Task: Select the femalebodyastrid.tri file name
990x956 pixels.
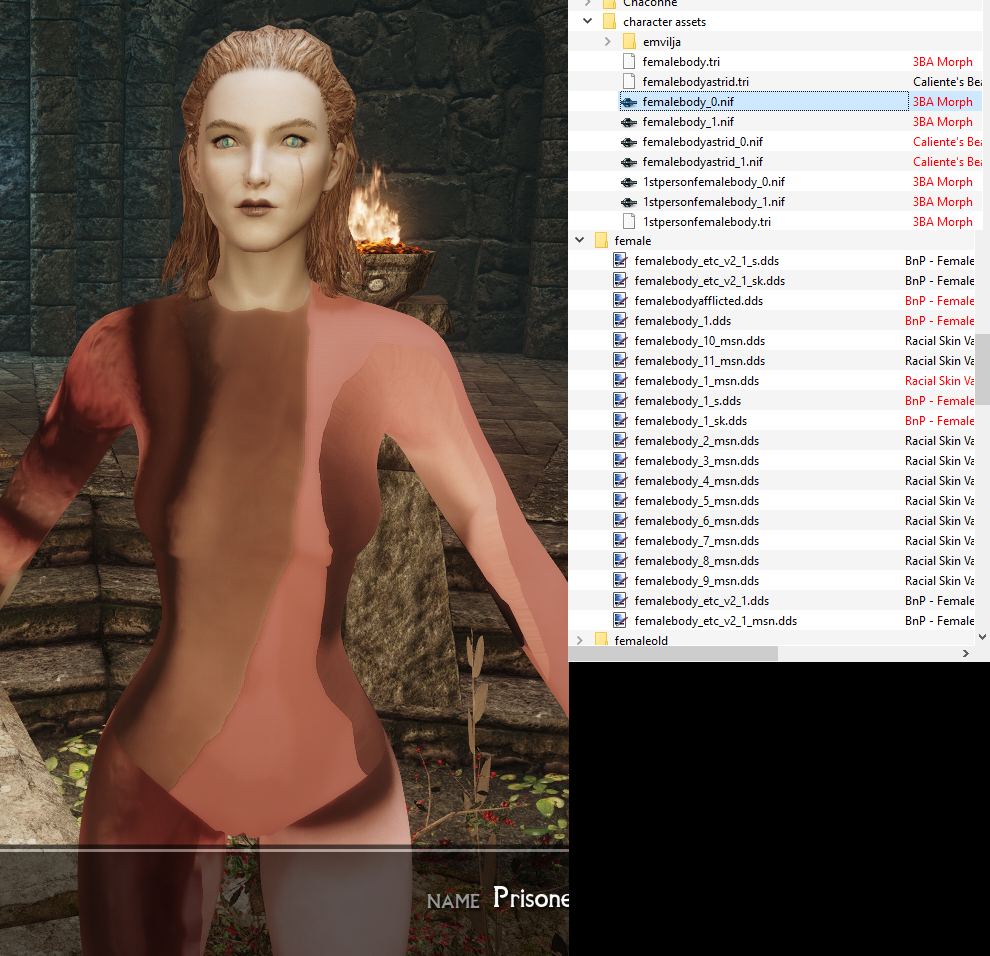Action: click(x=695, y=82)
